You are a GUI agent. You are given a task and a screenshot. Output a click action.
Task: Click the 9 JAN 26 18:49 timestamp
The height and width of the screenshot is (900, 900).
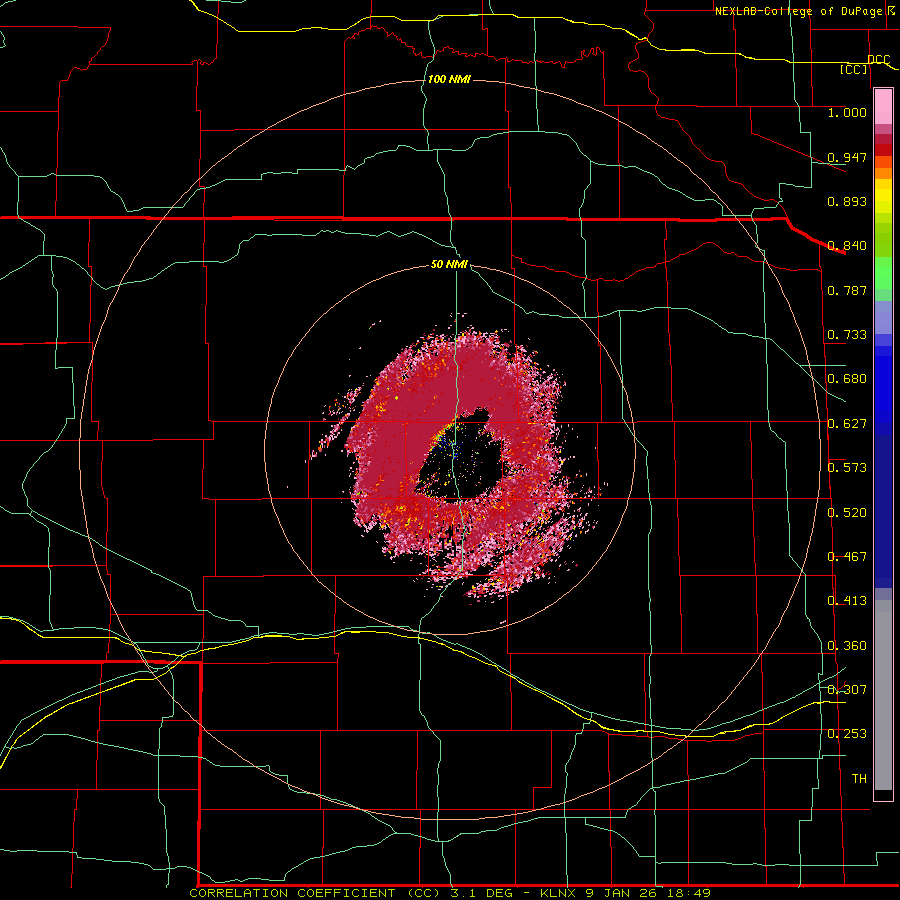pyautogui.click(x=648, y=893)
